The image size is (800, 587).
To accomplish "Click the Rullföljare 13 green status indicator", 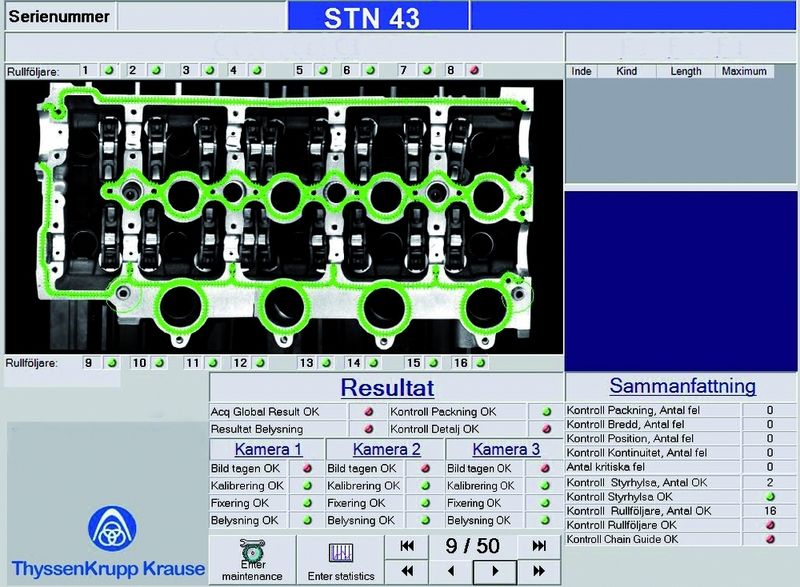I will [327, 363].
